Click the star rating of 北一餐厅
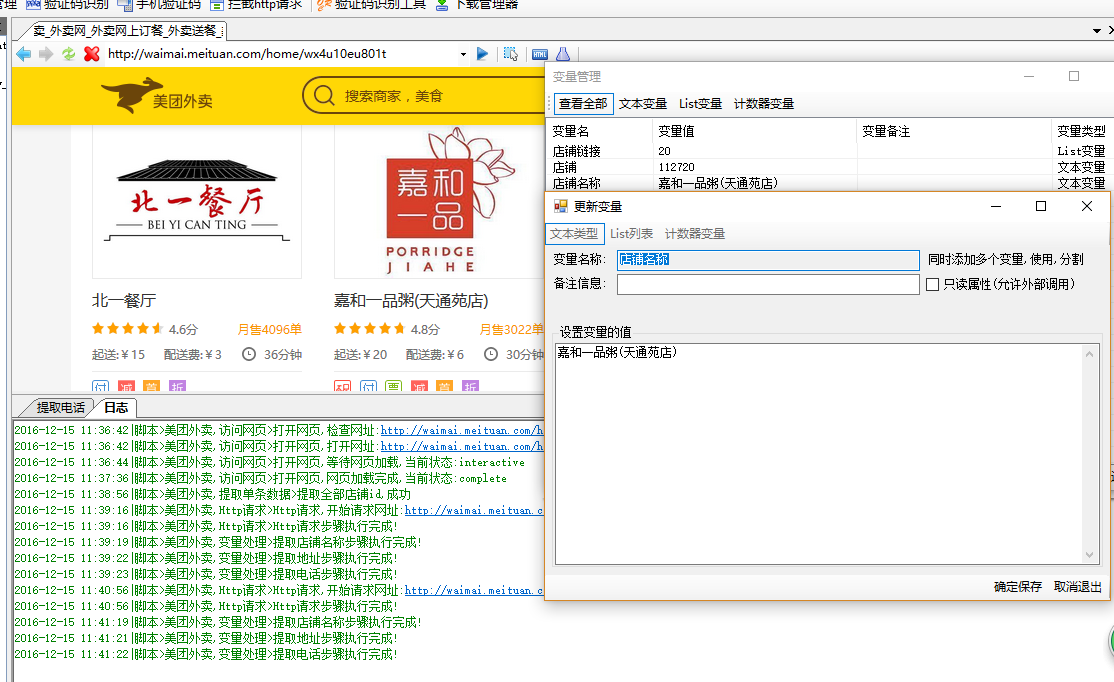This screenshot has width=1114, height=682. point(127,328)
